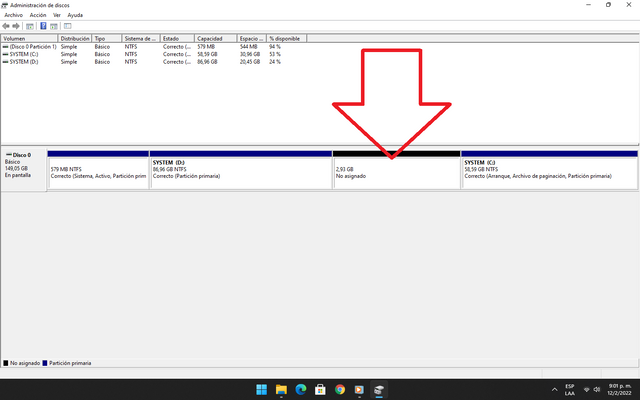Screen dimensions: 640x400
Task: Click the 544 MB free space cell
Action: point(249,47)
